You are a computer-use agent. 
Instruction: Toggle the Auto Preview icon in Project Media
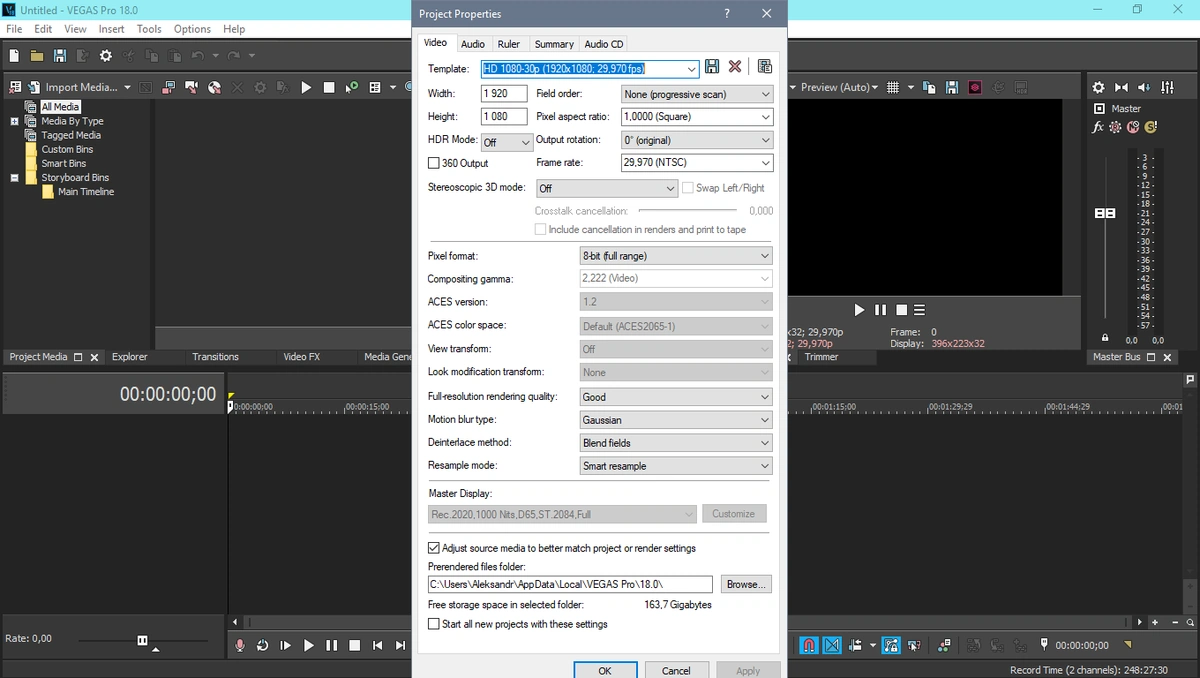coord(351,87)
